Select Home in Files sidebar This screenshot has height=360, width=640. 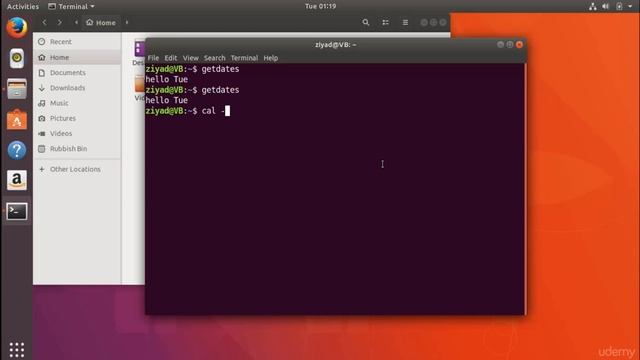(x=77, y=57)
